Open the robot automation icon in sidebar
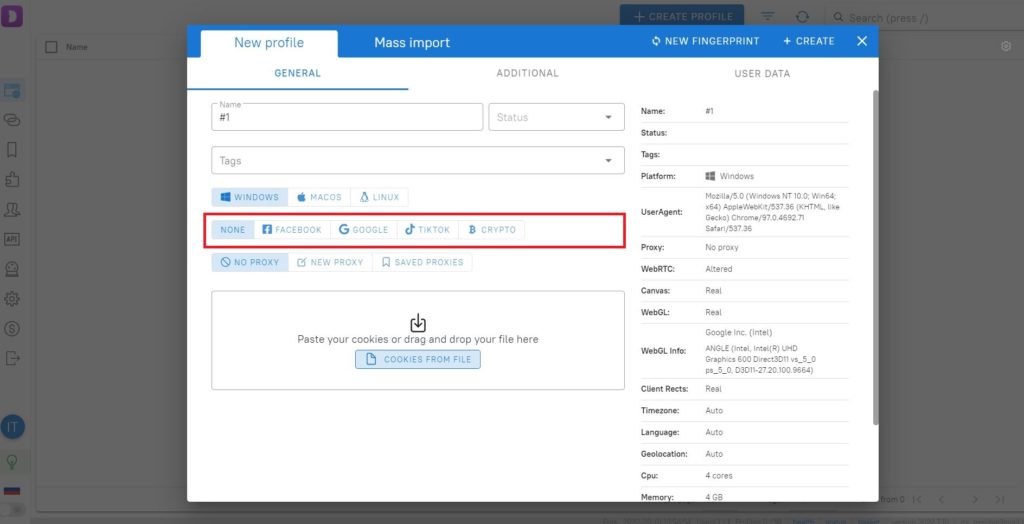This screenshot has width=1024, height=524. tap(12, 269)
